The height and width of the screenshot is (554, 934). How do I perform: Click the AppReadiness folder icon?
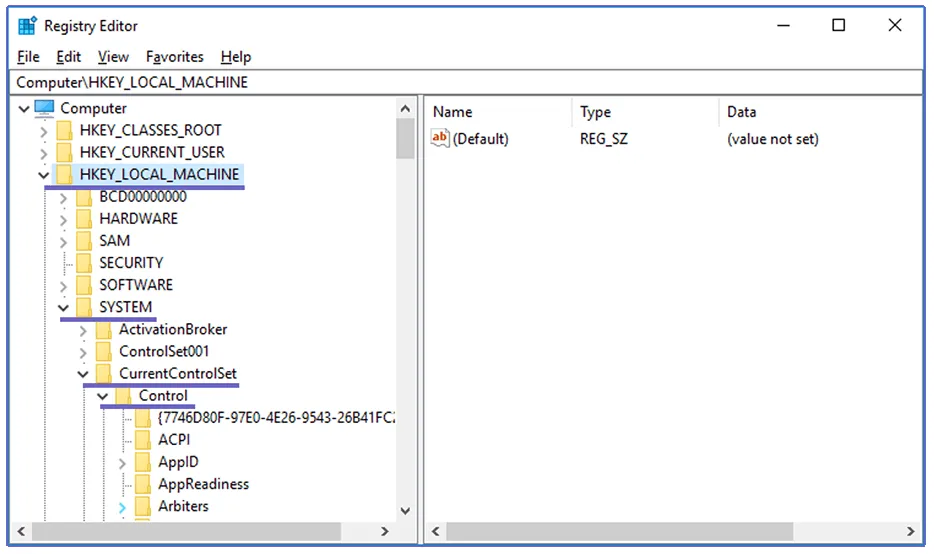143,484
